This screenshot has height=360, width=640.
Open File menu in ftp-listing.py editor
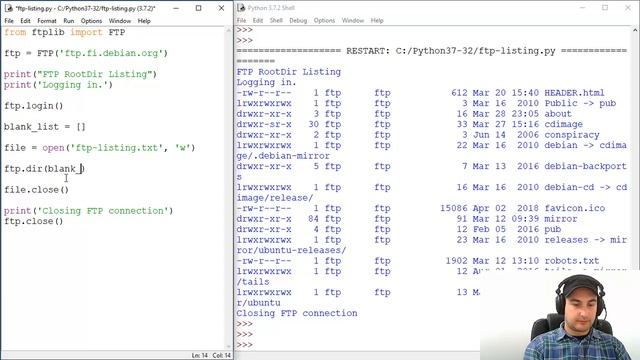click(x=9, y=21)
